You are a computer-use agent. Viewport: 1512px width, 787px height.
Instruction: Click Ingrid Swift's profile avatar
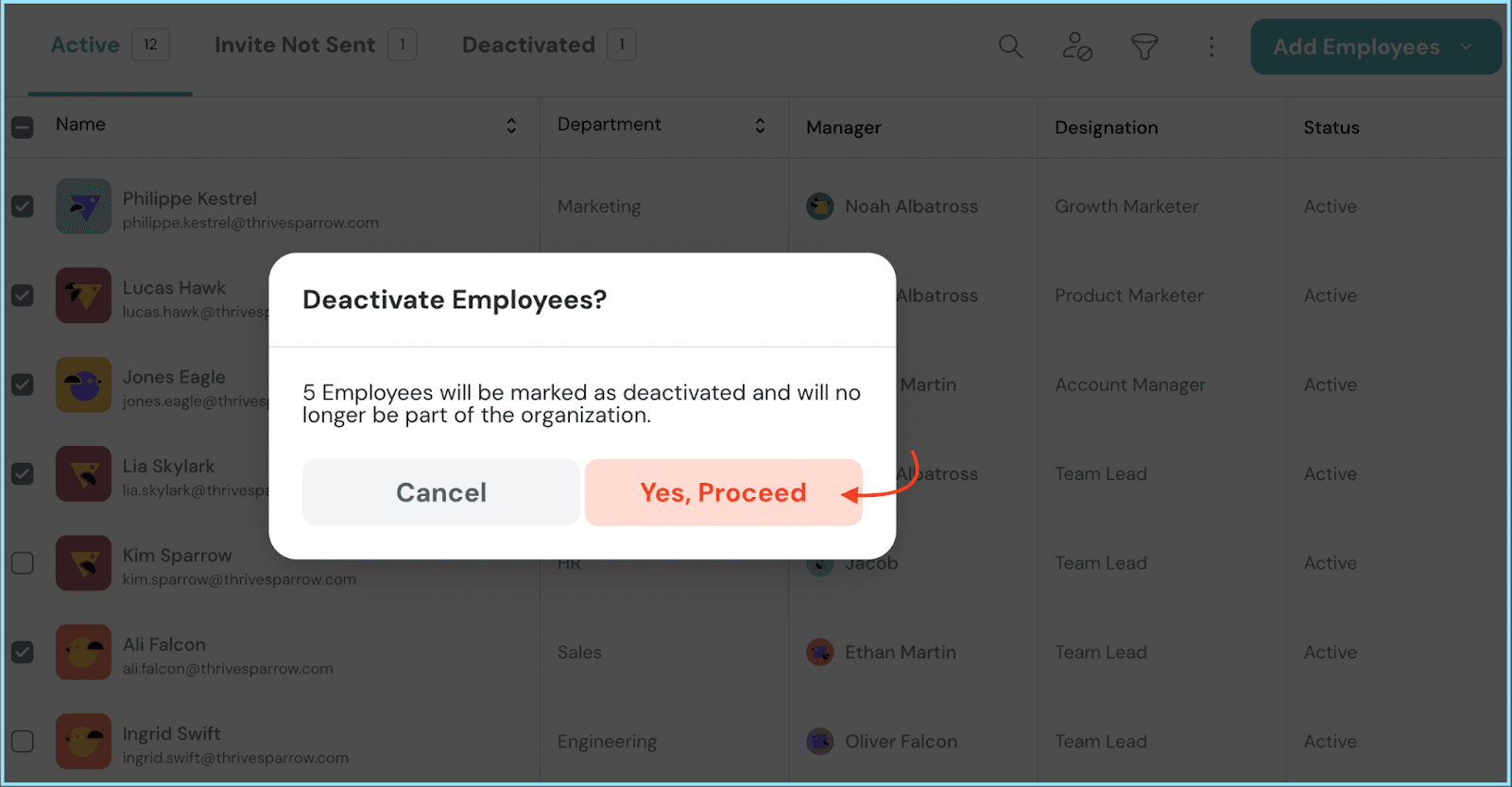pos(83,742)
